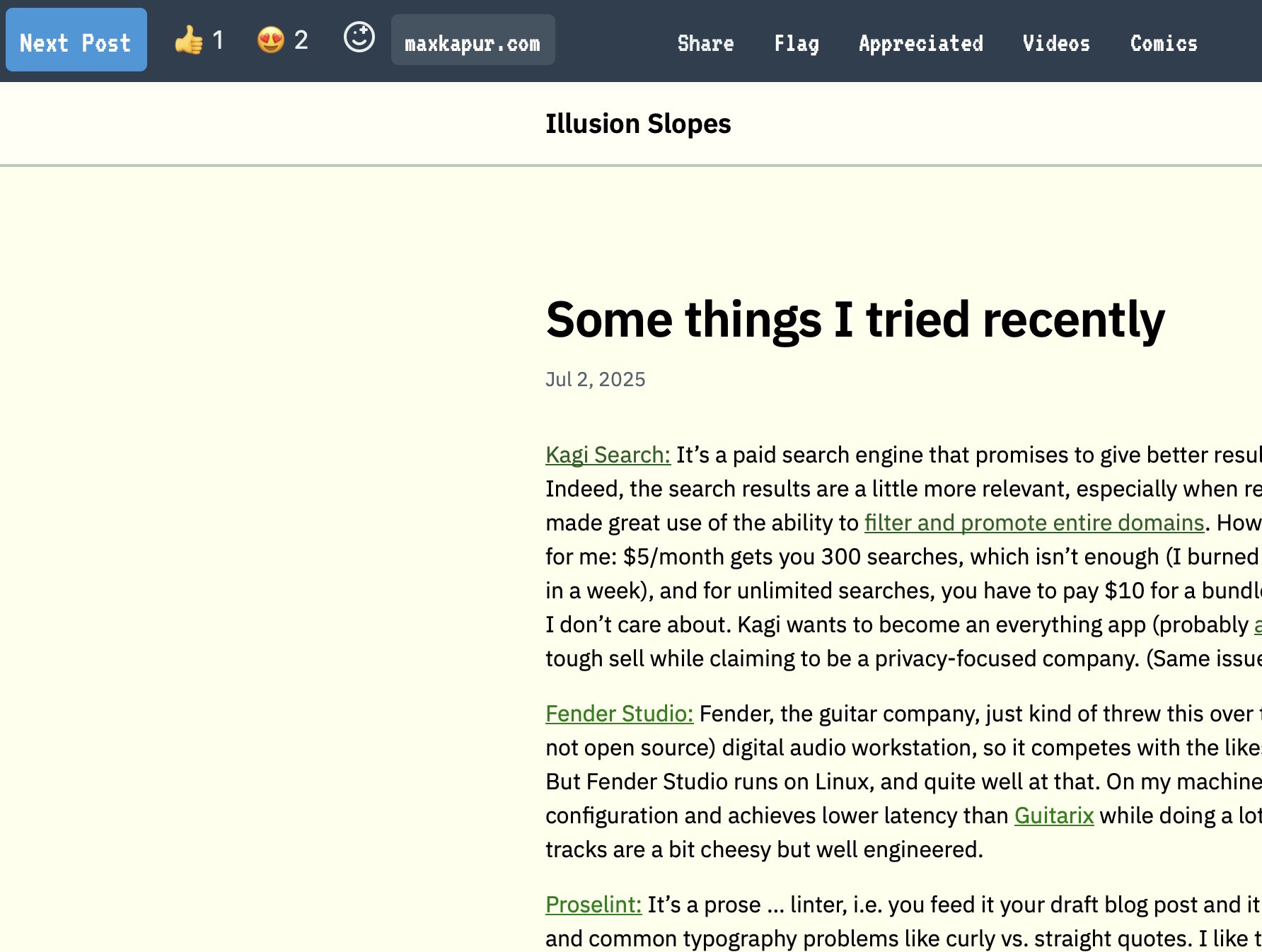React with the heart-eyes emoji
This screenshot has height=952, width=1262.
[270, 40]
